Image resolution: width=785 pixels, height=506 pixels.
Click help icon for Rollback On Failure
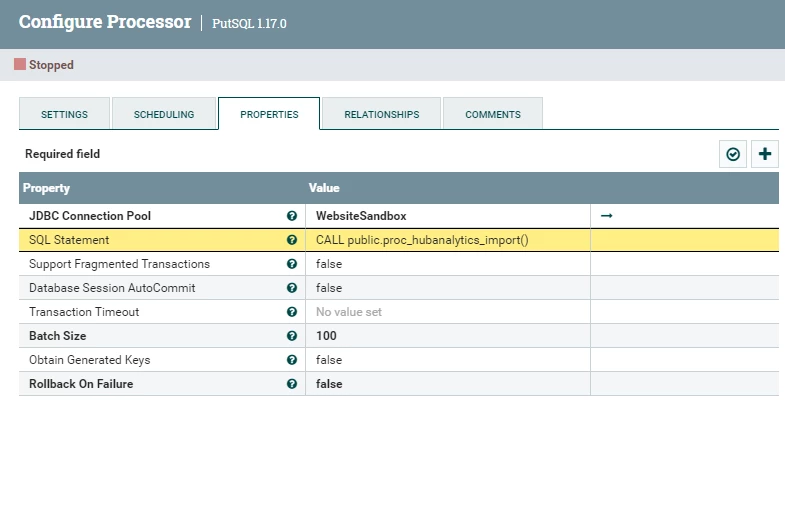click(292, 384)
